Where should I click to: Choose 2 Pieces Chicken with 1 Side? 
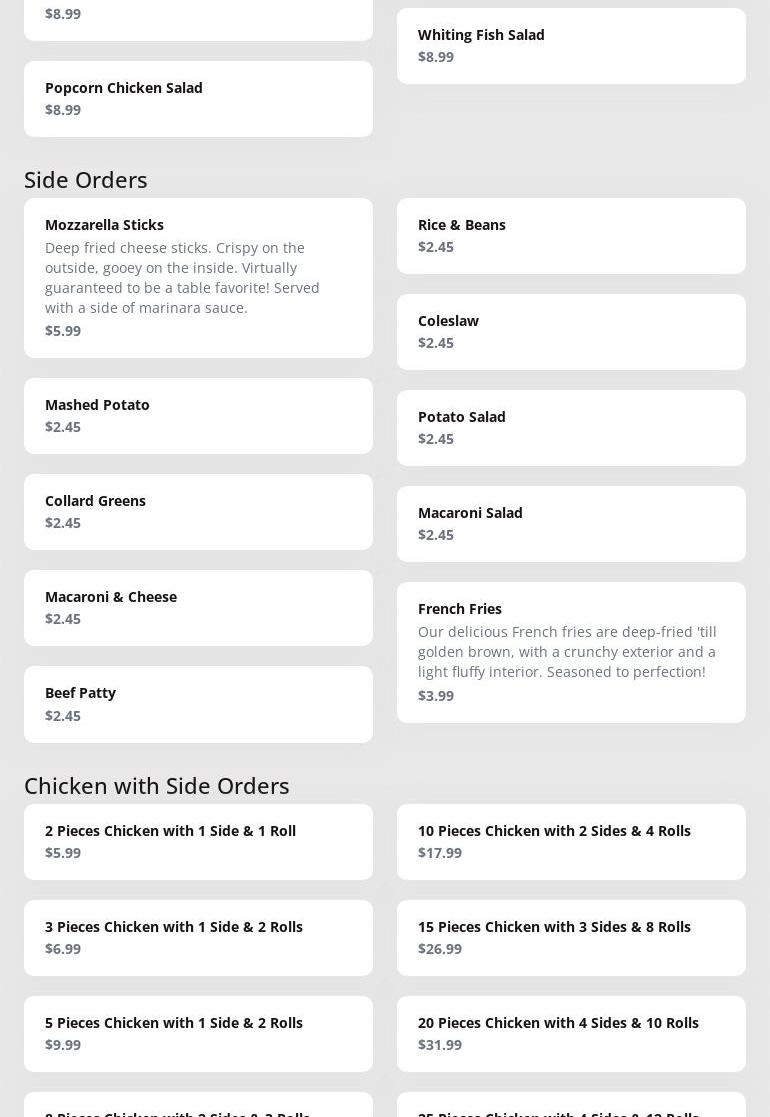(x=198, y=841)
